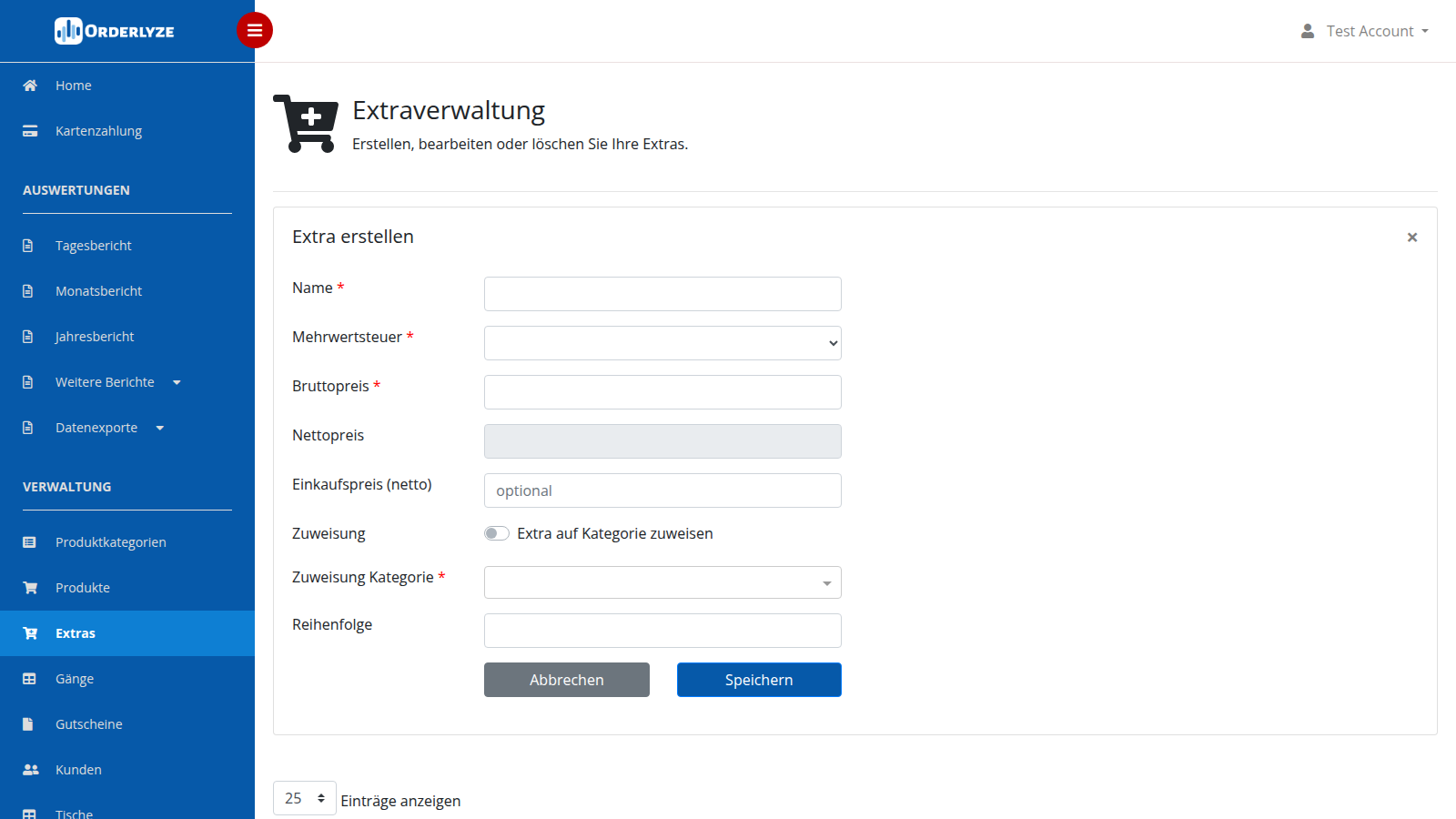Open Jahresbericht in the sidebar
Viewport: 1456px width, 819px height.
click(x=95, y=337)
